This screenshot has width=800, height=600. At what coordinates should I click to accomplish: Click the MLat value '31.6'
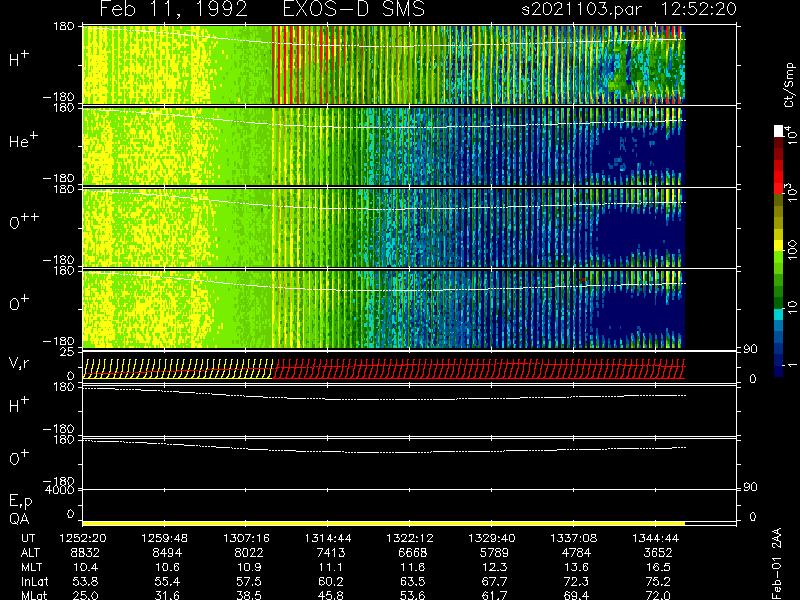click(x=167, y=595)
